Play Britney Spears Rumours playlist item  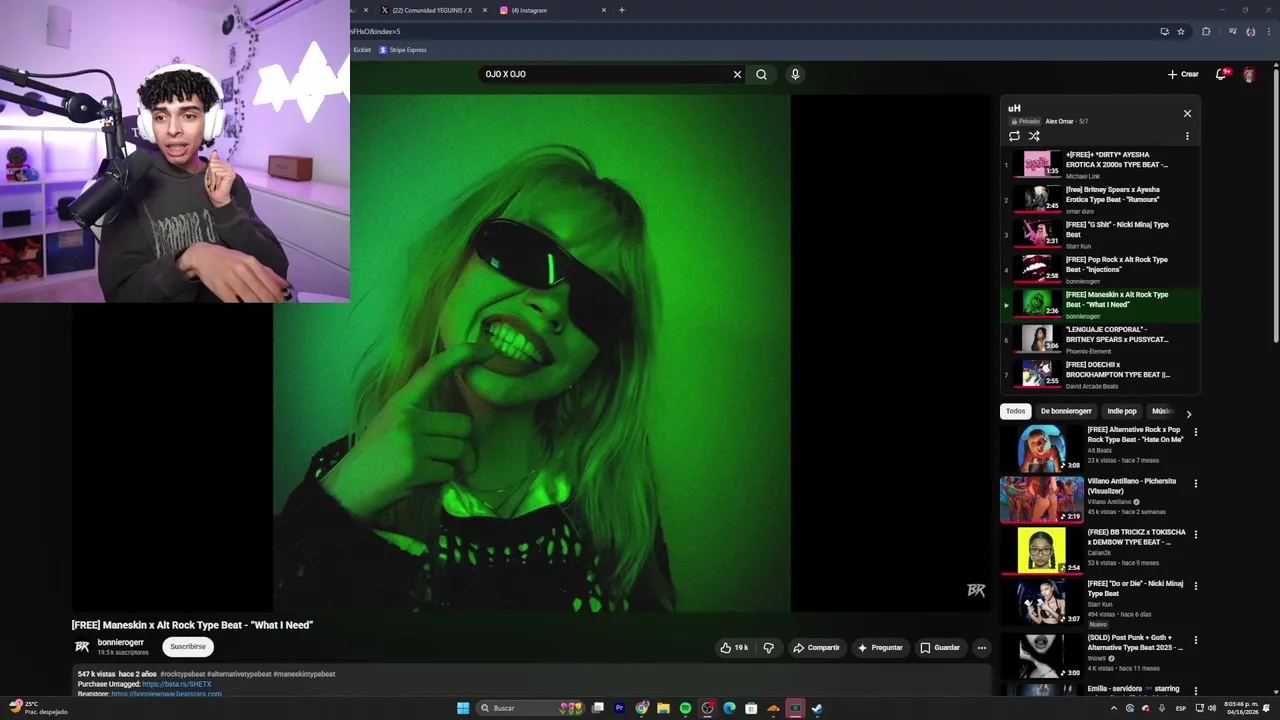pos(1100,199)
